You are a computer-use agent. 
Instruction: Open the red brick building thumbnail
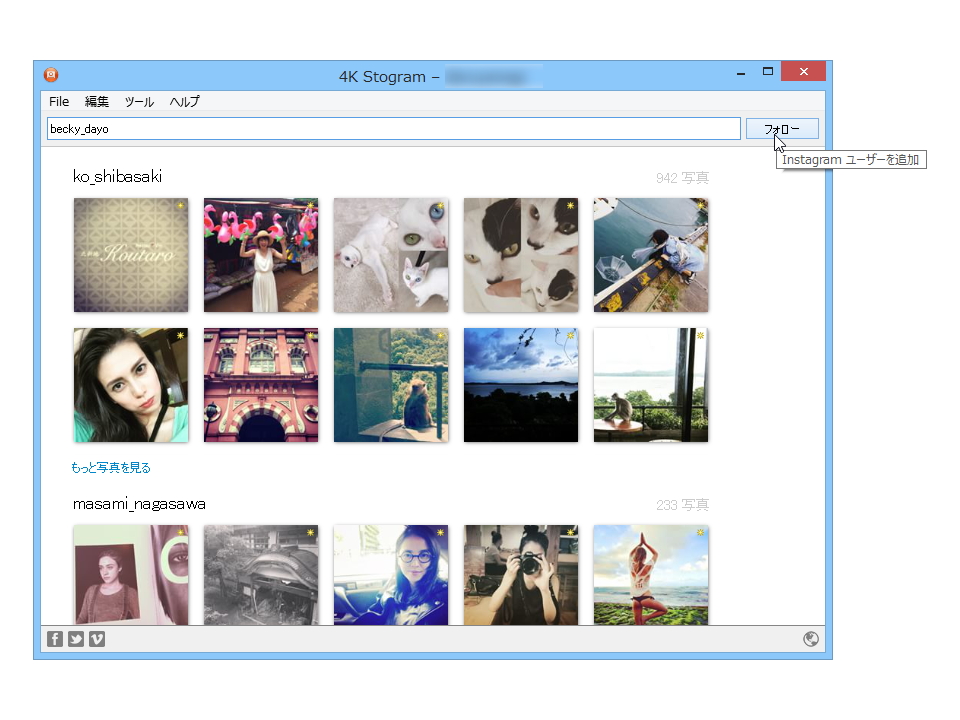point(261,385)
